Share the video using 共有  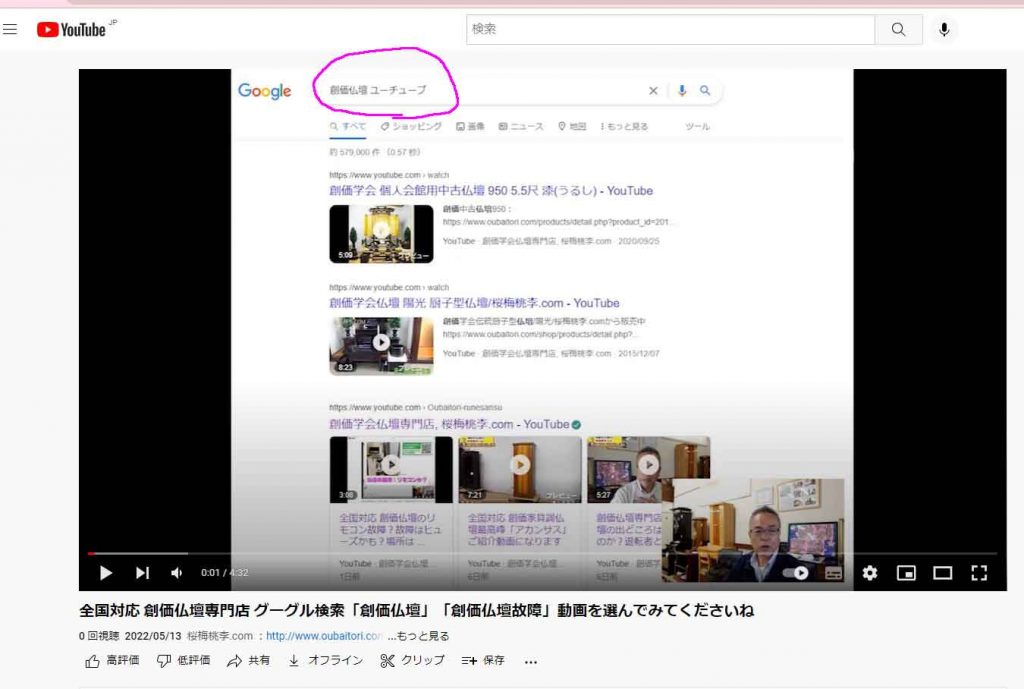coord(249,661)
